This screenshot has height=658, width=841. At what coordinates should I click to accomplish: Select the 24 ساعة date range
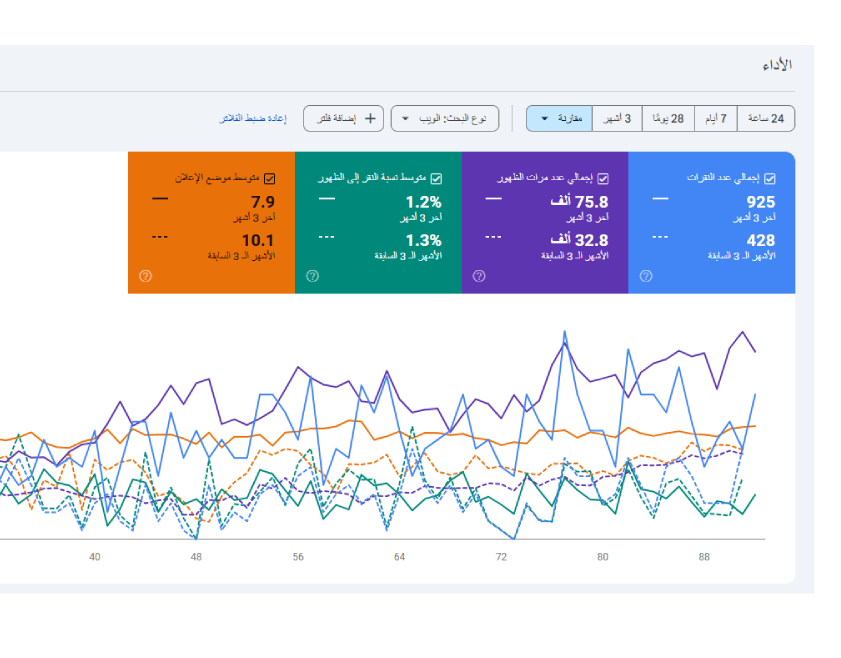766,118
